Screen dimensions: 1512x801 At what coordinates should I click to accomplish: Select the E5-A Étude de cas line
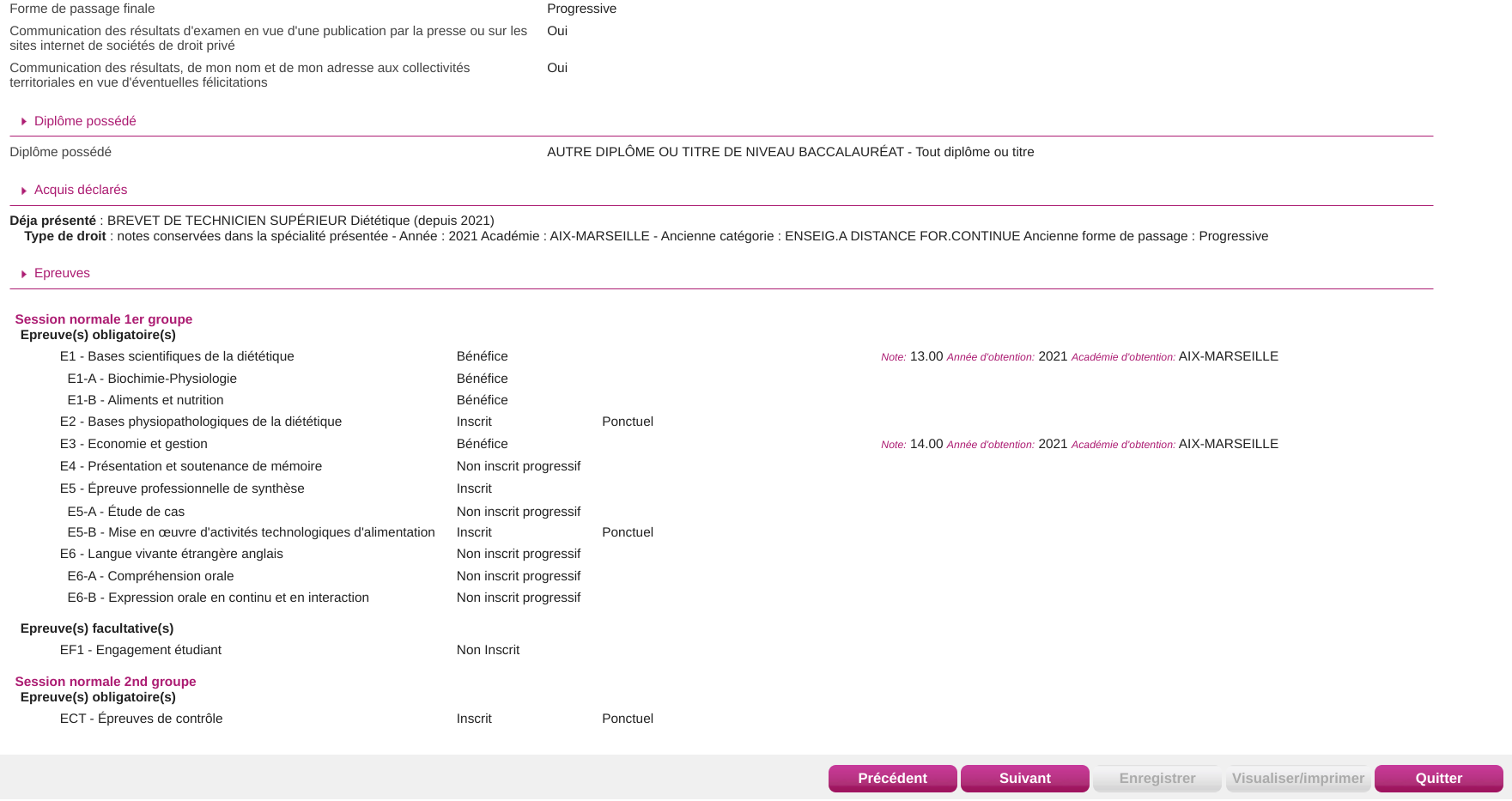click(x=125, y=512)
